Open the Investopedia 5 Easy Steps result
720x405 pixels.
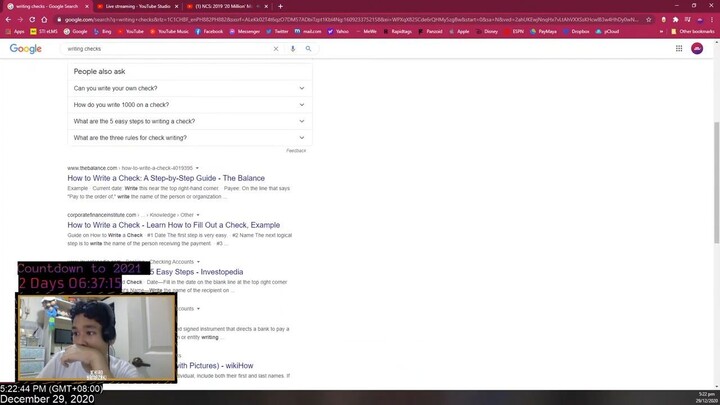point(196,272)
